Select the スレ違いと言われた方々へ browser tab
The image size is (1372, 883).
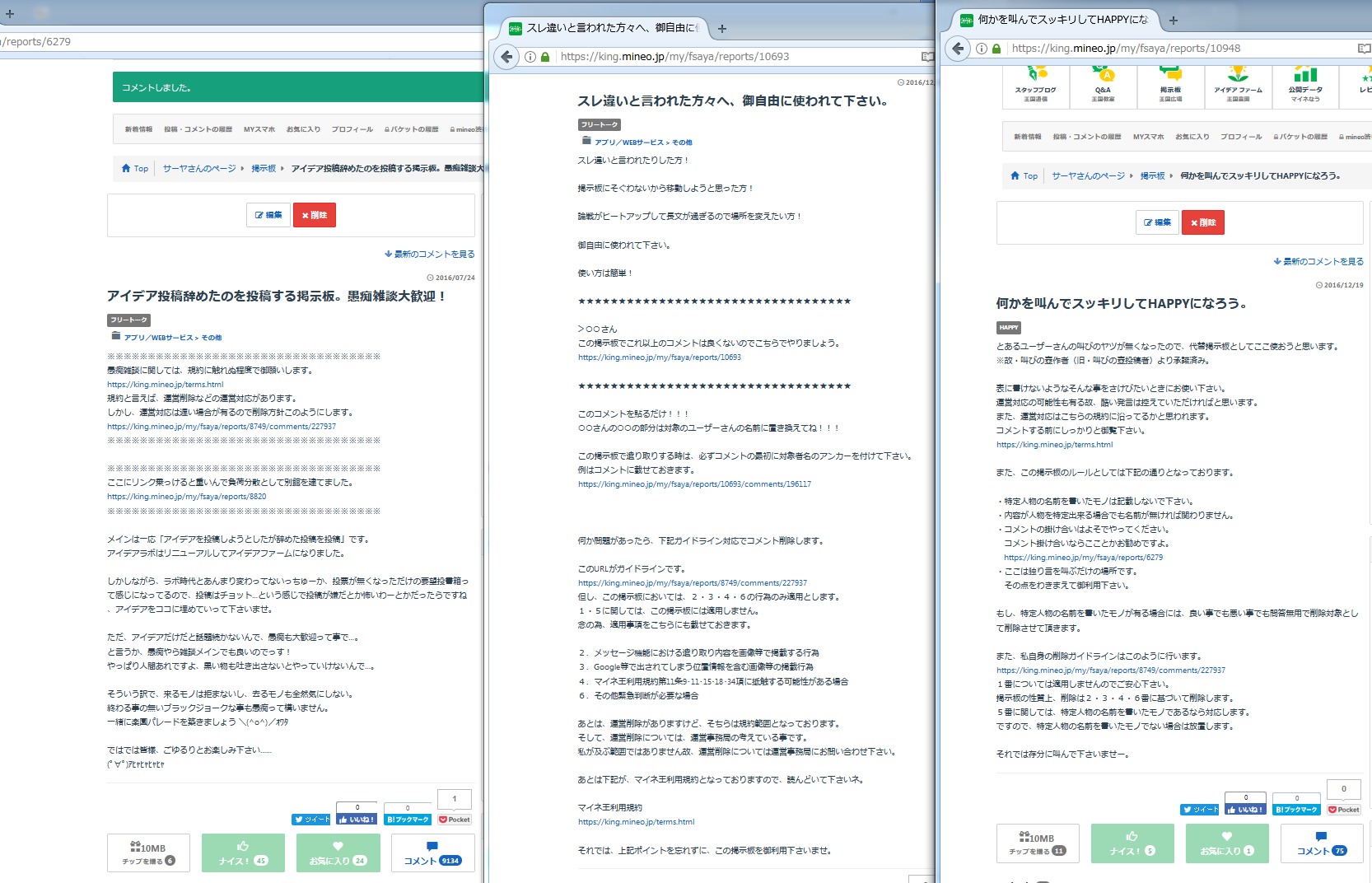point(611,28)
